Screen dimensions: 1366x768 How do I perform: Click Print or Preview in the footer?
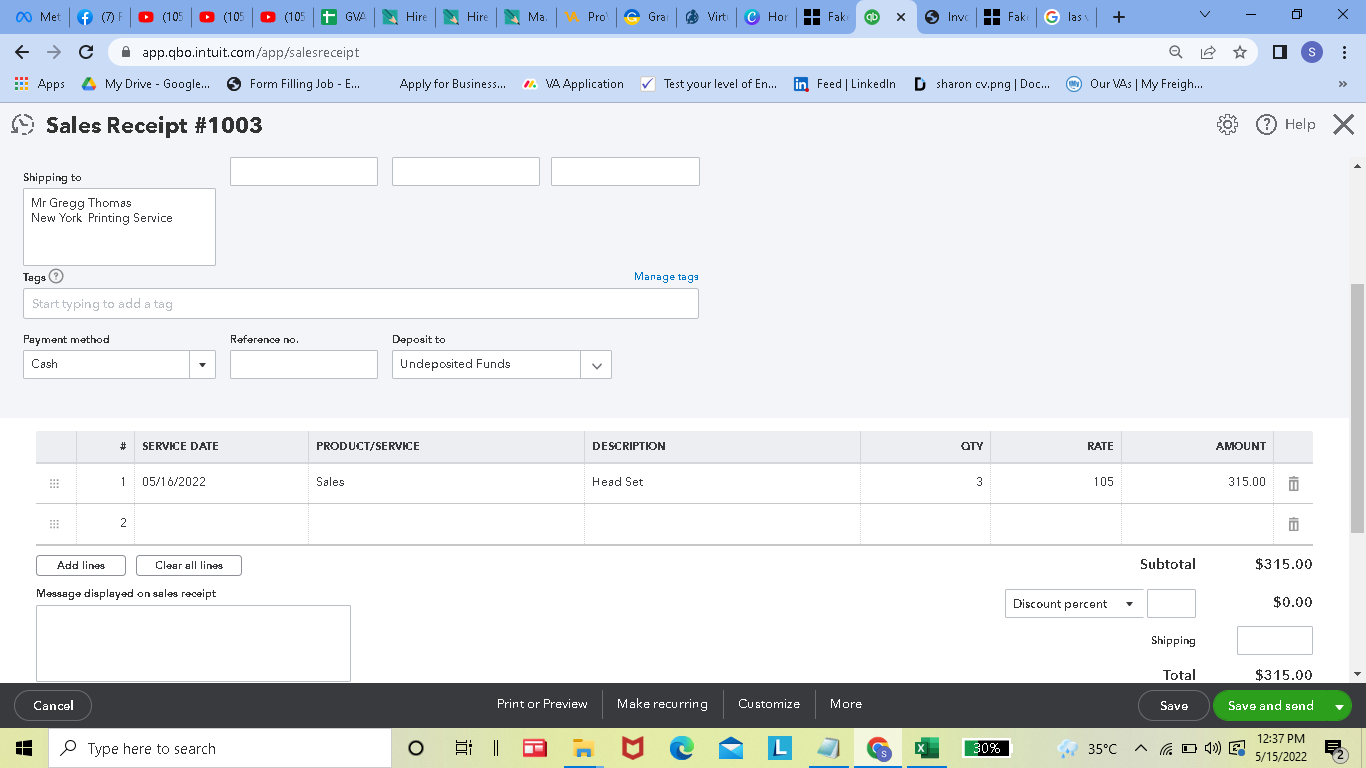point(542,704)
